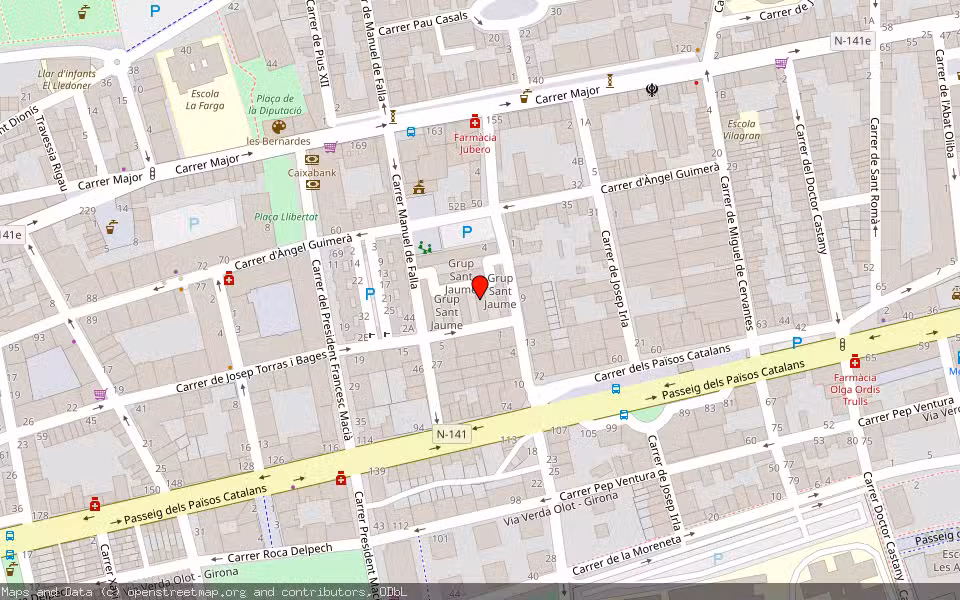Click the bus stop icon by the green roundabout
The image size is (960, 600).
click(624, 414)
